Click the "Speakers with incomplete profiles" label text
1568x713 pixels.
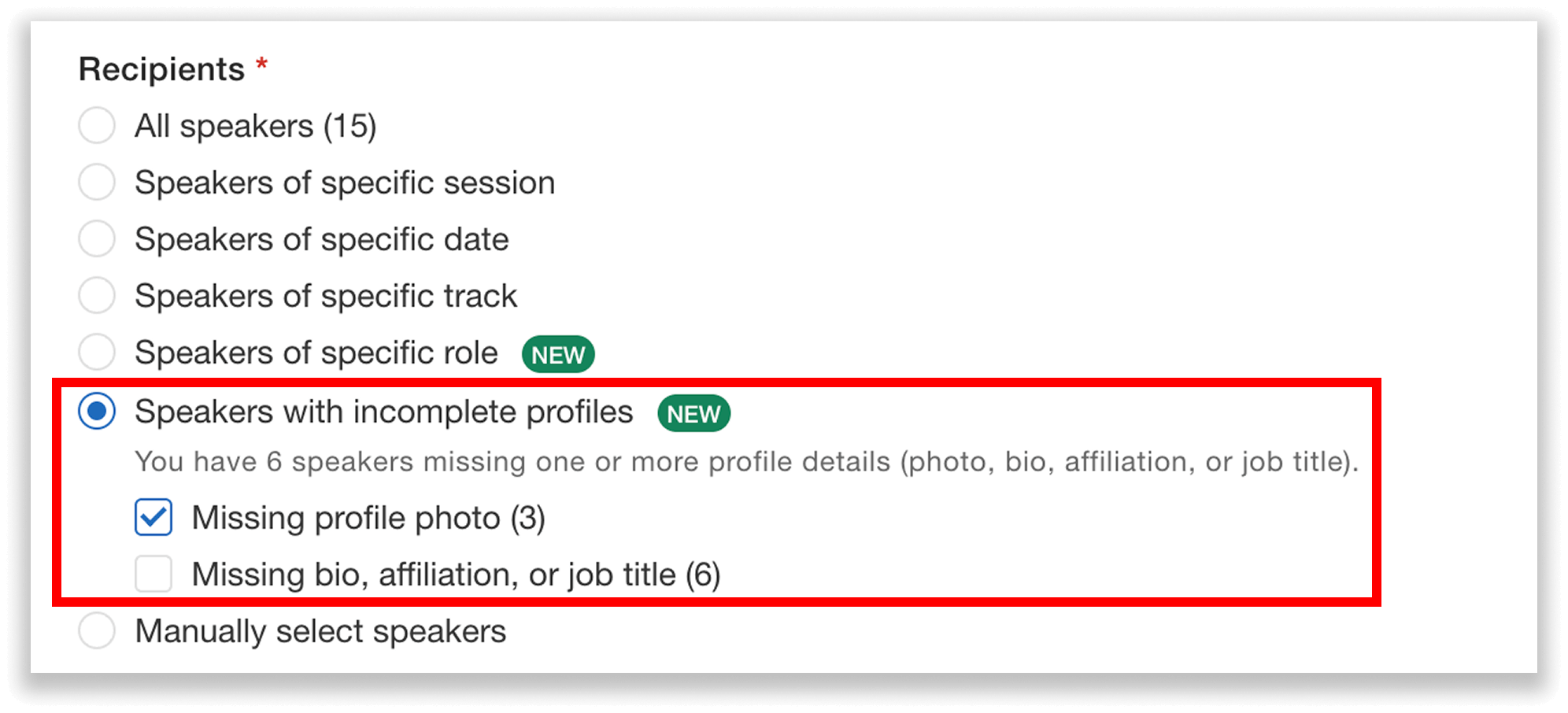(383, 410)
